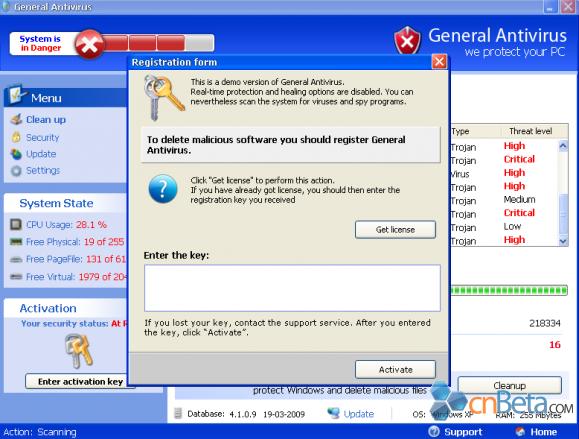Image resolution: width=579 pixels, height=439 pixels.
Task: Close the Registration form dialog
Action: [x=439, y=62]
